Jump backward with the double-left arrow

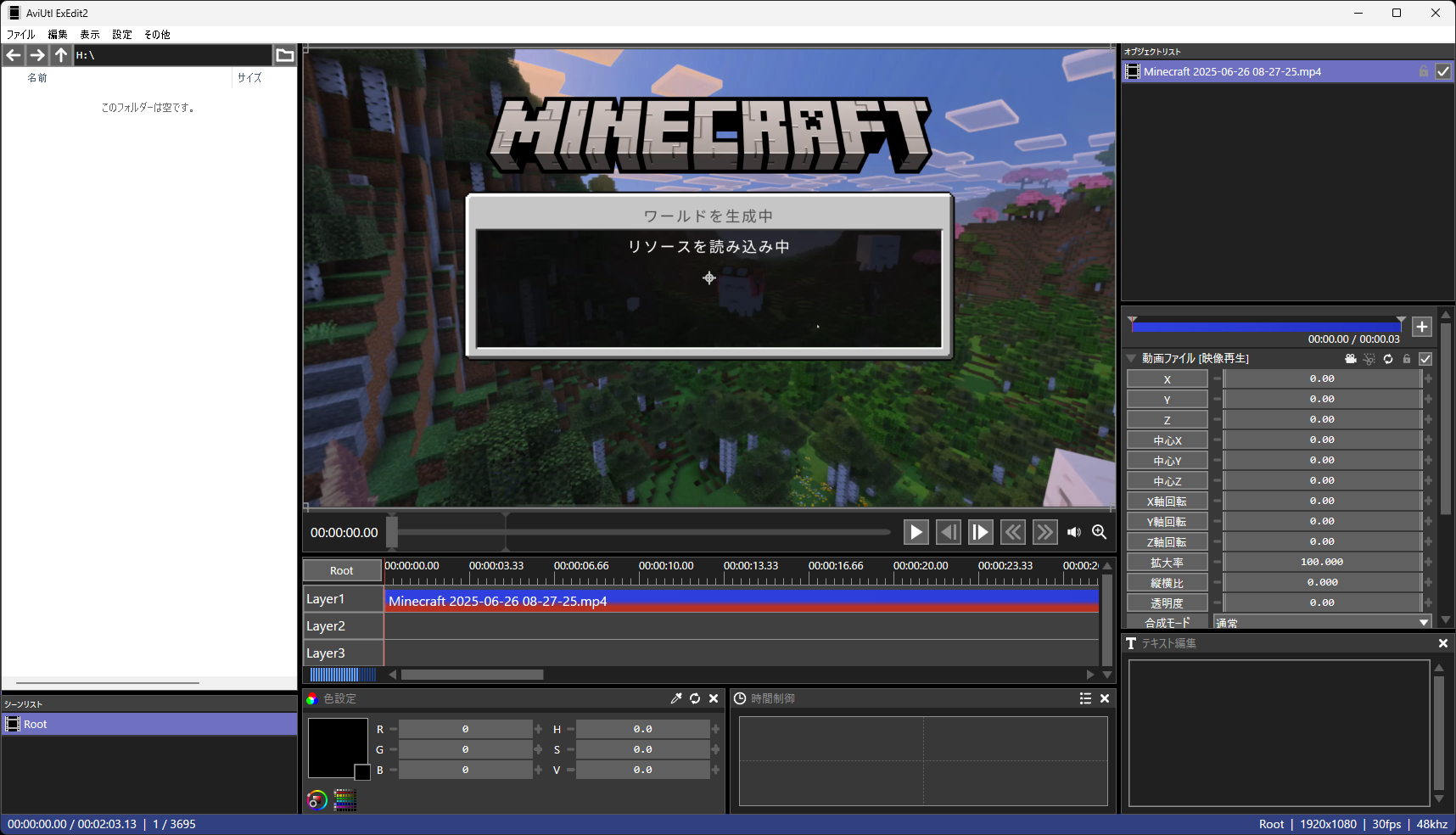[1013, 532]
